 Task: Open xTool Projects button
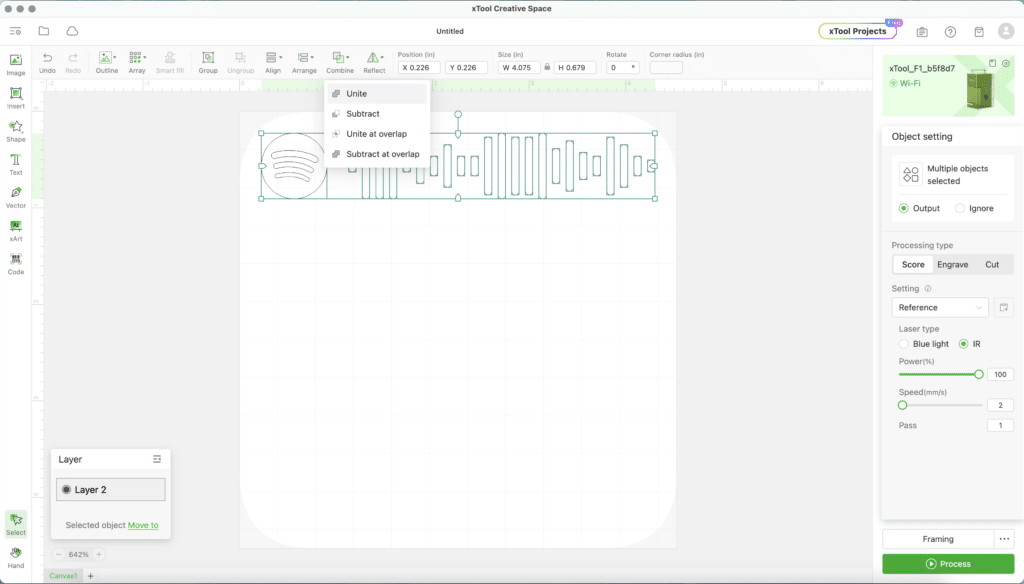857,31
